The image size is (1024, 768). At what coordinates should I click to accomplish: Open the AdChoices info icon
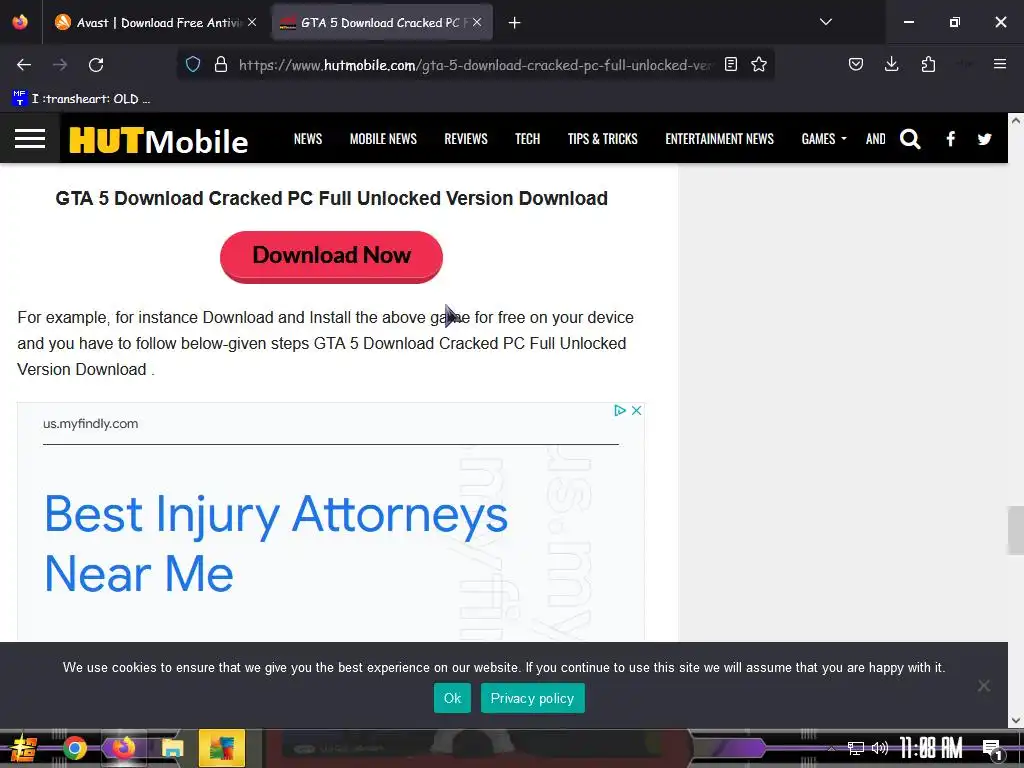620,410
